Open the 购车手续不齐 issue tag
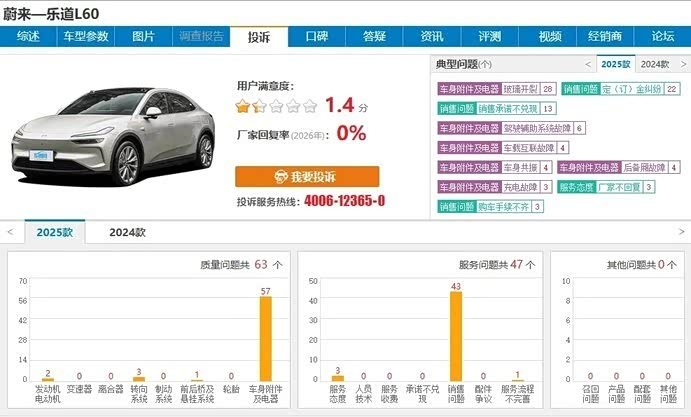691x417 pixels. point(490,207)
